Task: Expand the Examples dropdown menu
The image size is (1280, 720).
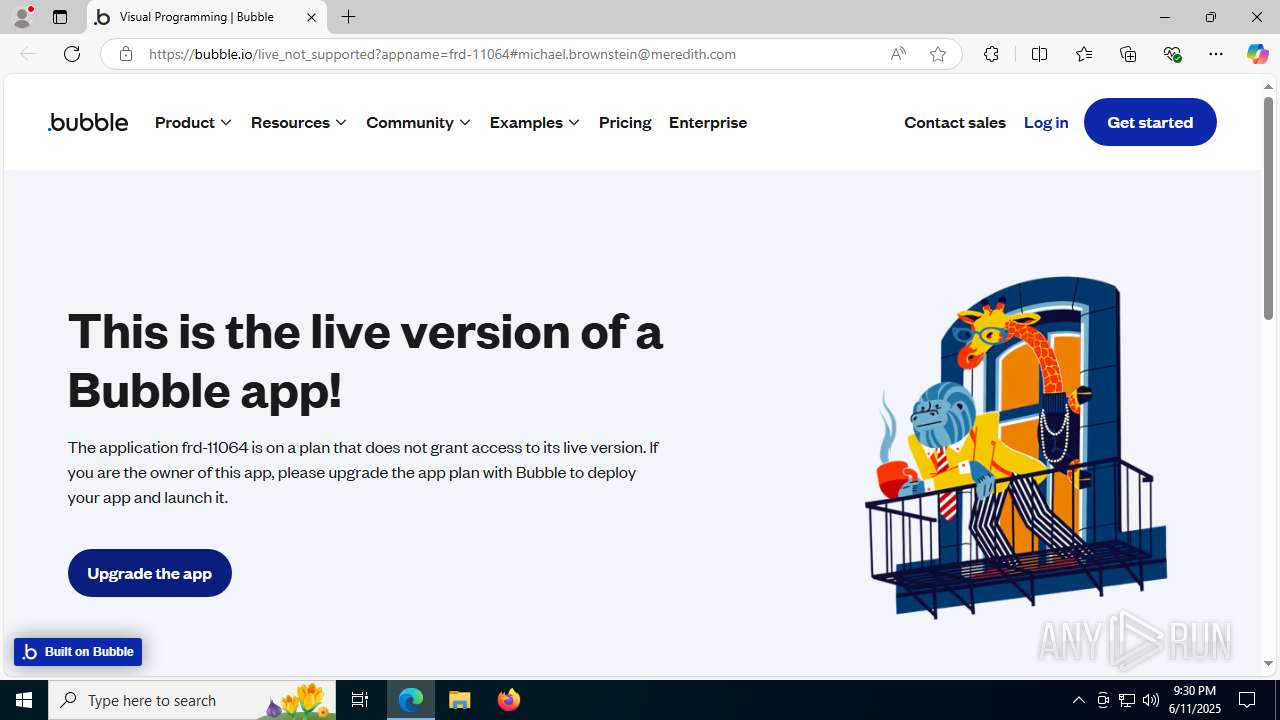Action: (535, 122)
